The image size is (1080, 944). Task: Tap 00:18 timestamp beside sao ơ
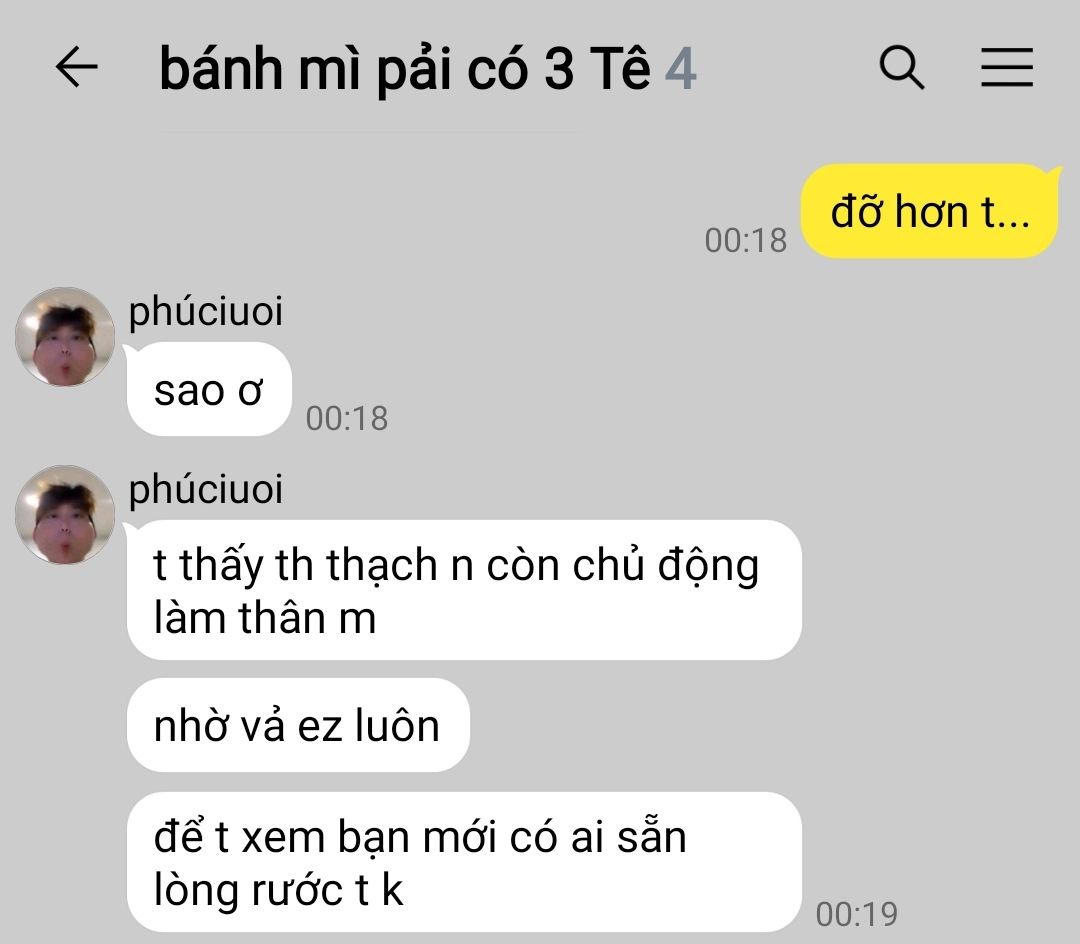[x=346, y=418]
